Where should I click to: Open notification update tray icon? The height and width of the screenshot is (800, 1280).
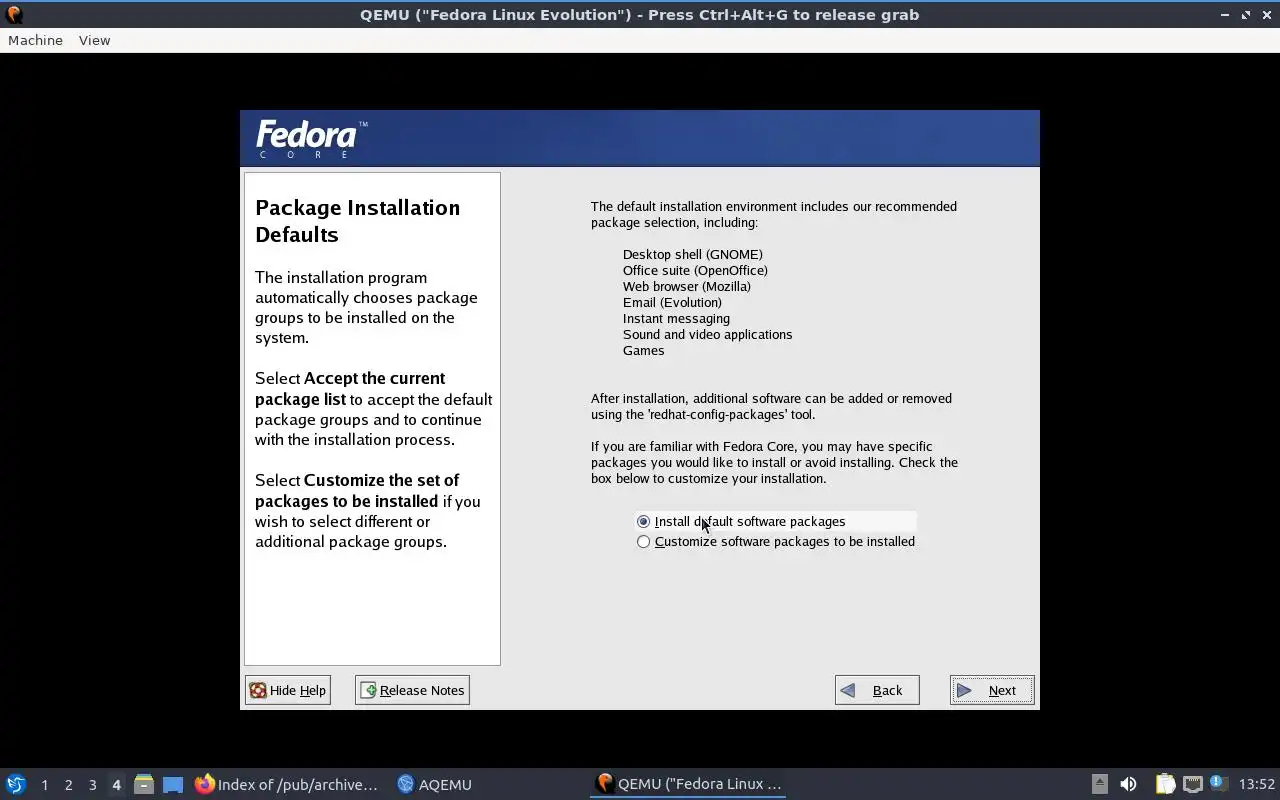[1217, 783]
